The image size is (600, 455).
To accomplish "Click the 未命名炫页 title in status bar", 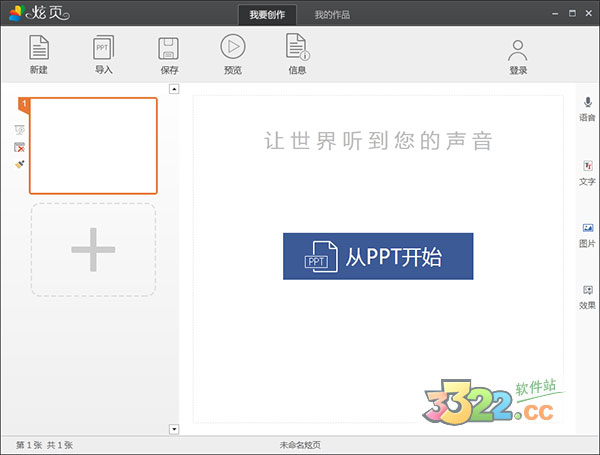I will [x=300, y=445].
